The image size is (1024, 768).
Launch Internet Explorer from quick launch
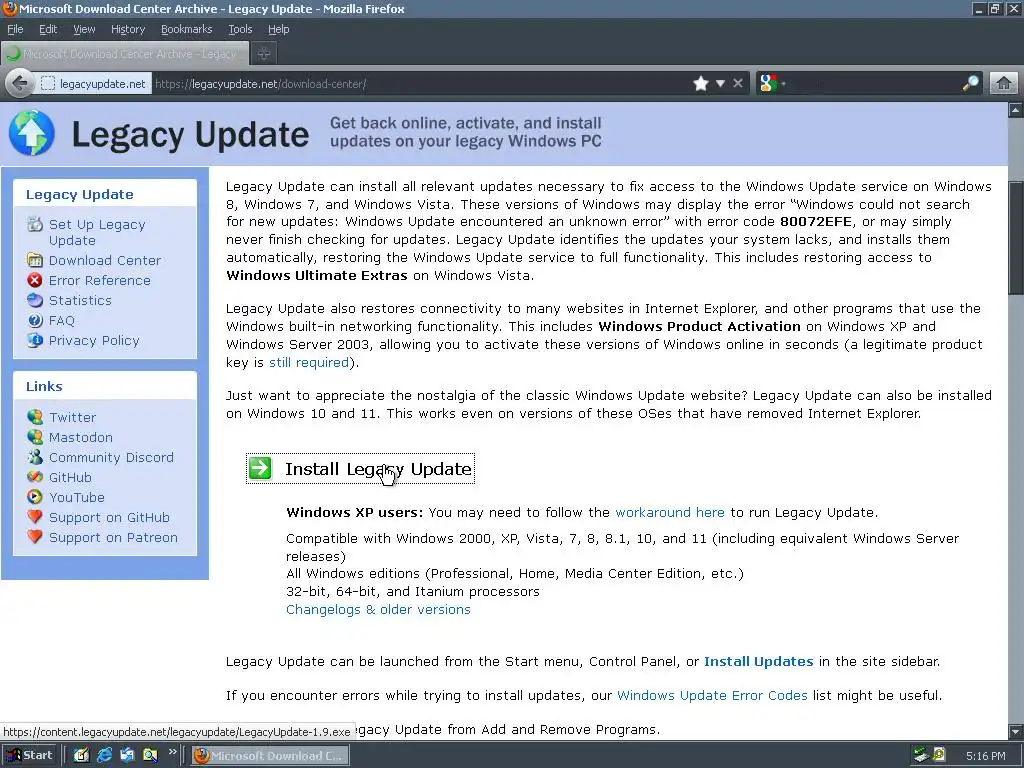[104, 755]
